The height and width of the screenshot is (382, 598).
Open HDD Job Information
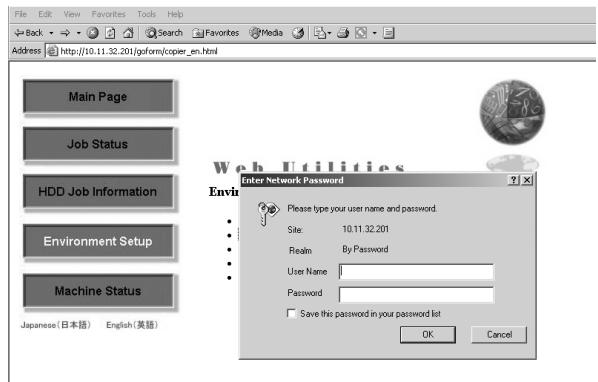pos(98,191)
